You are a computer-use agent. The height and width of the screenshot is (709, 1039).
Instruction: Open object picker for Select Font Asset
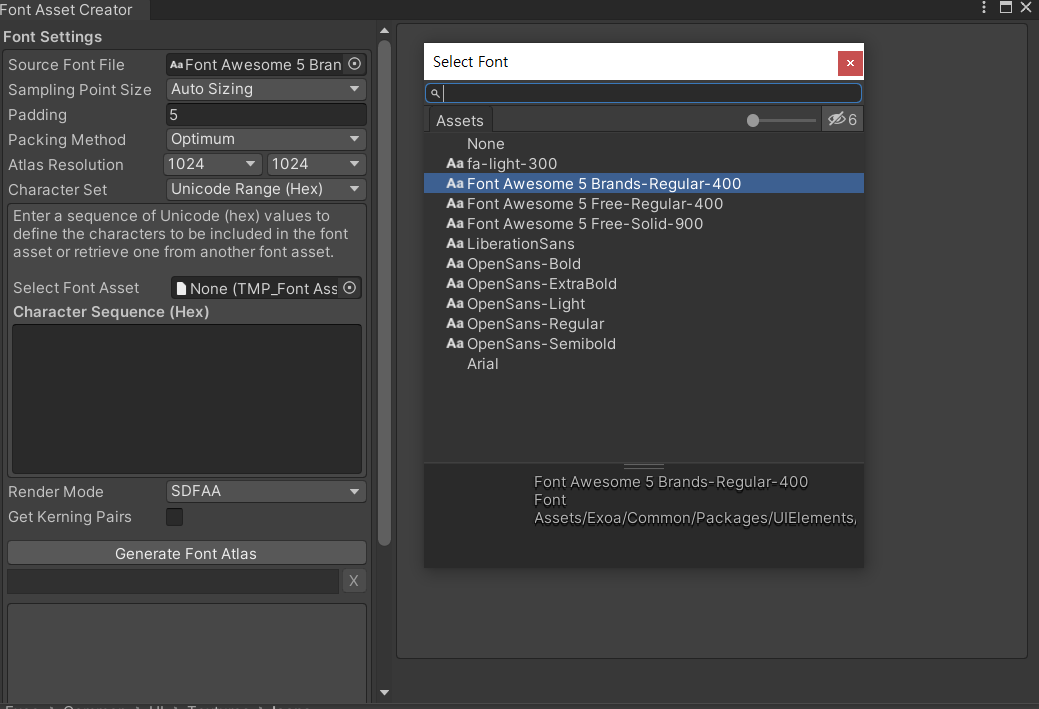pos(350,288)
